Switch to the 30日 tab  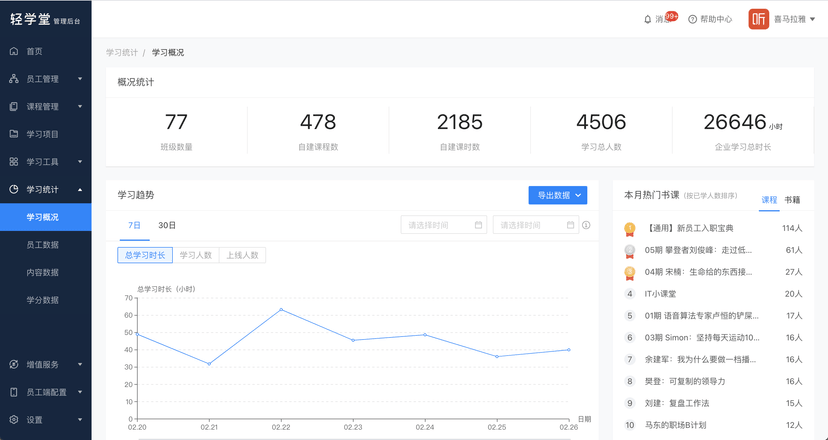(x=167, y=225)
